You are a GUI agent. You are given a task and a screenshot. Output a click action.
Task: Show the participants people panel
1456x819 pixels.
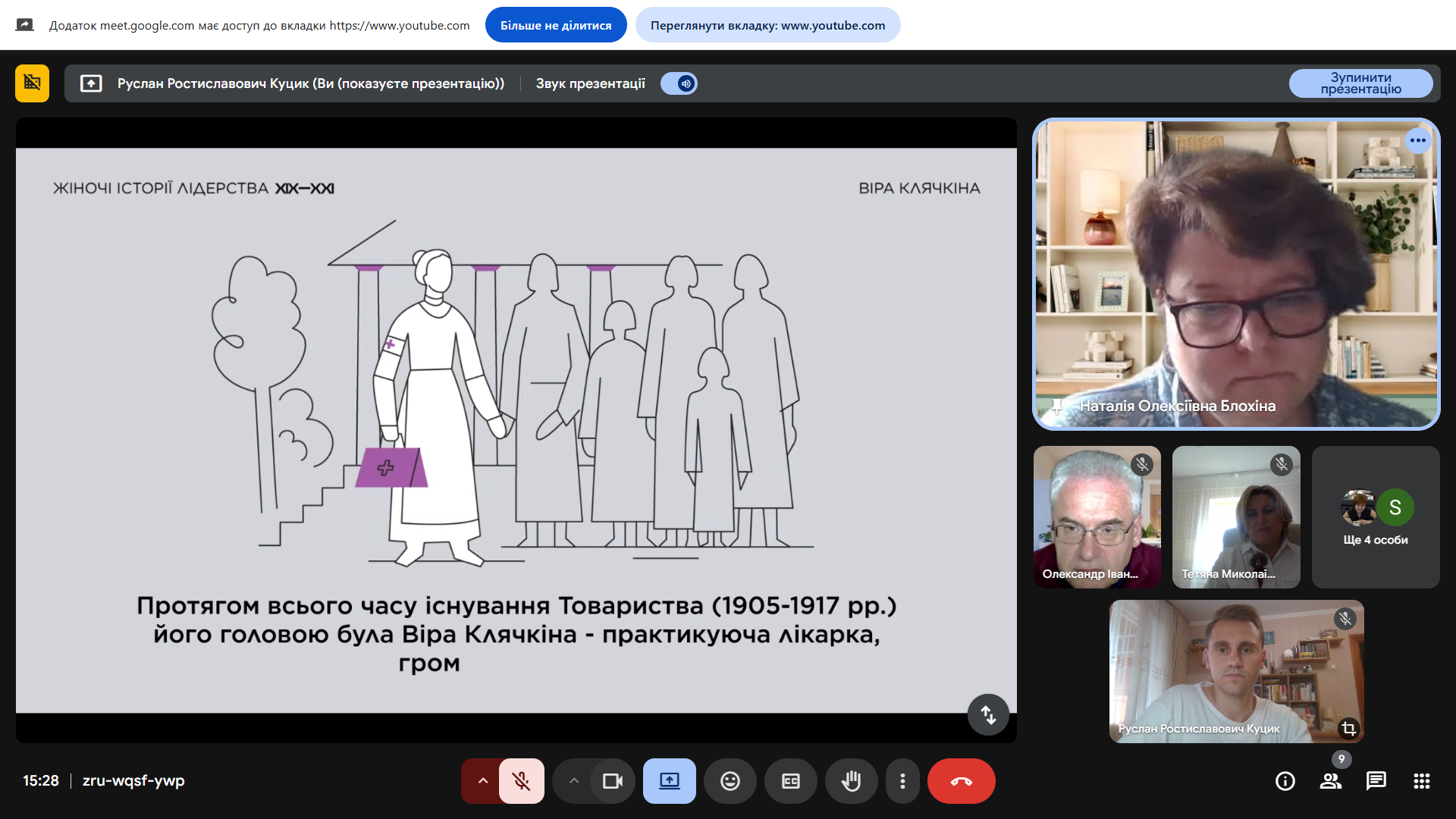tap(1330, 781)
